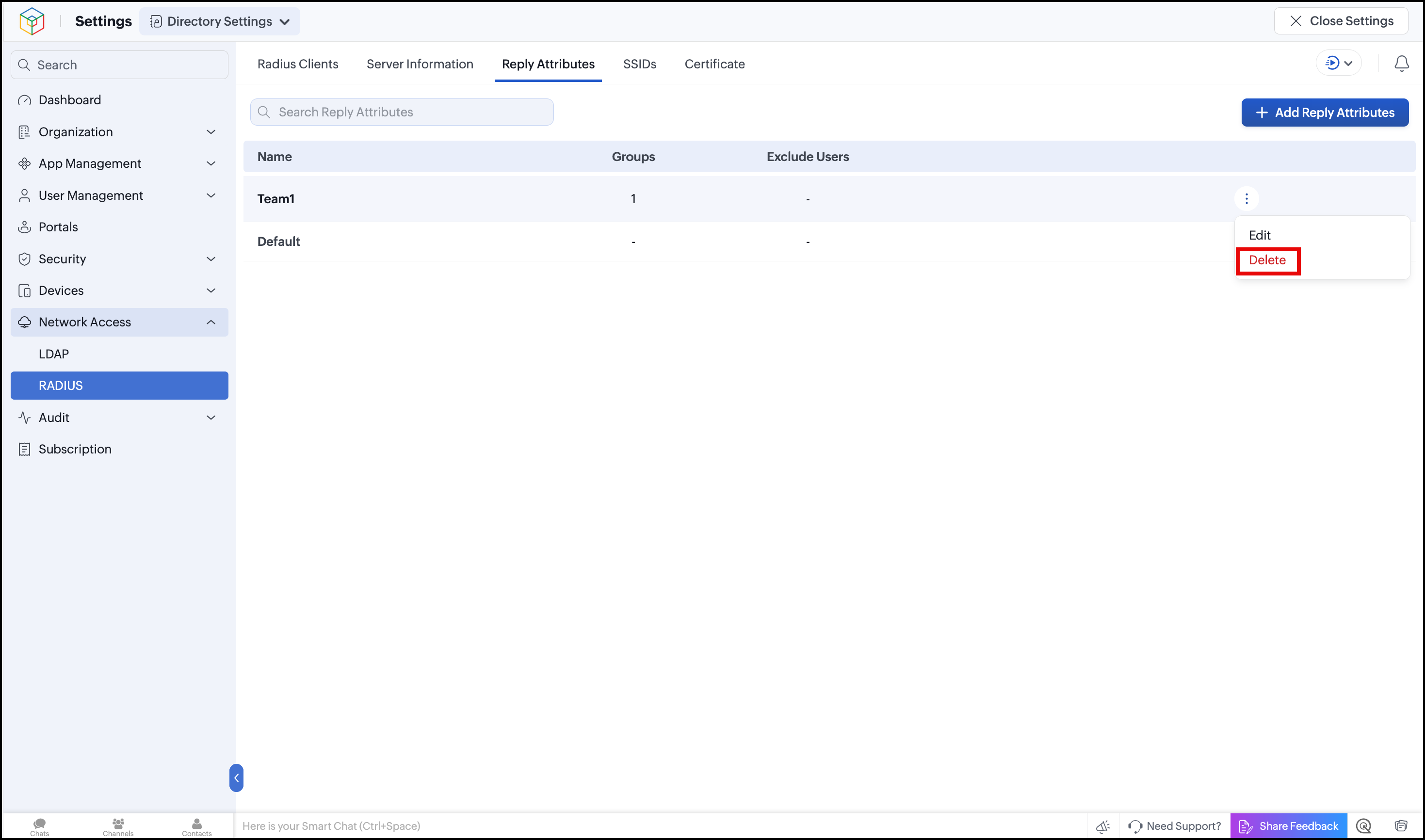The width and height of the screenshot is (1425, 840).
Task: Click the Dashboard gauge icon
Action: click(x=24, y=100)
